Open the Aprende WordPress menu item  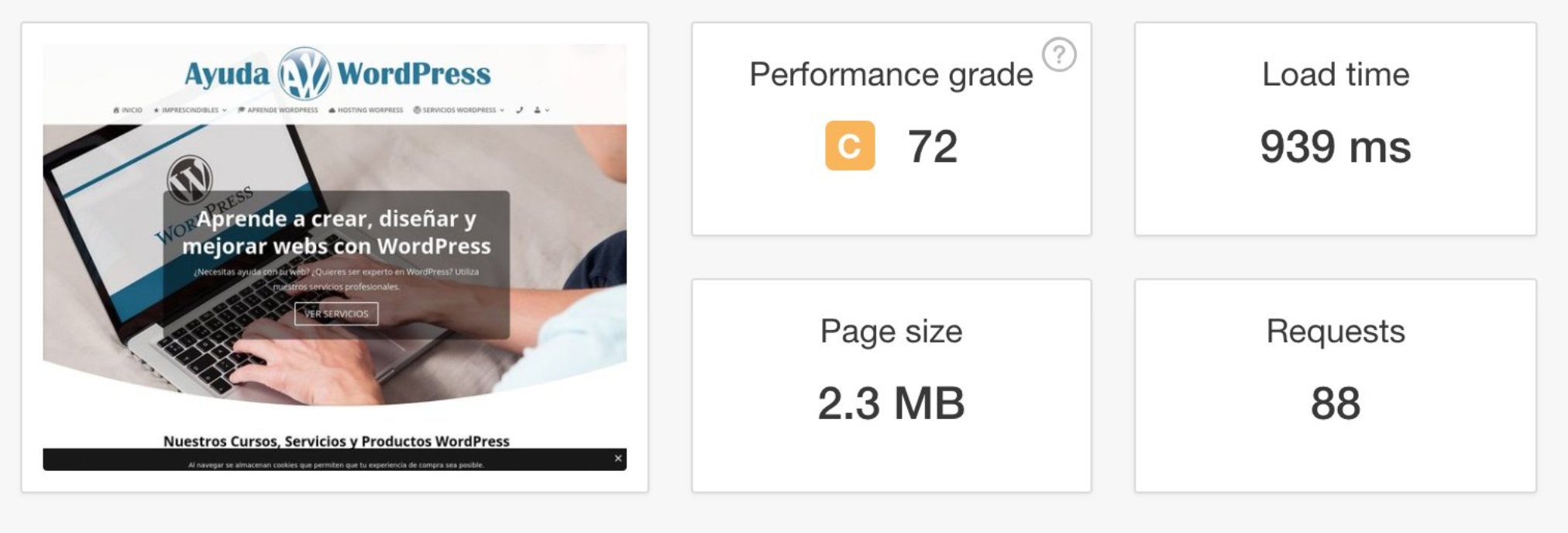coord(283,110)
